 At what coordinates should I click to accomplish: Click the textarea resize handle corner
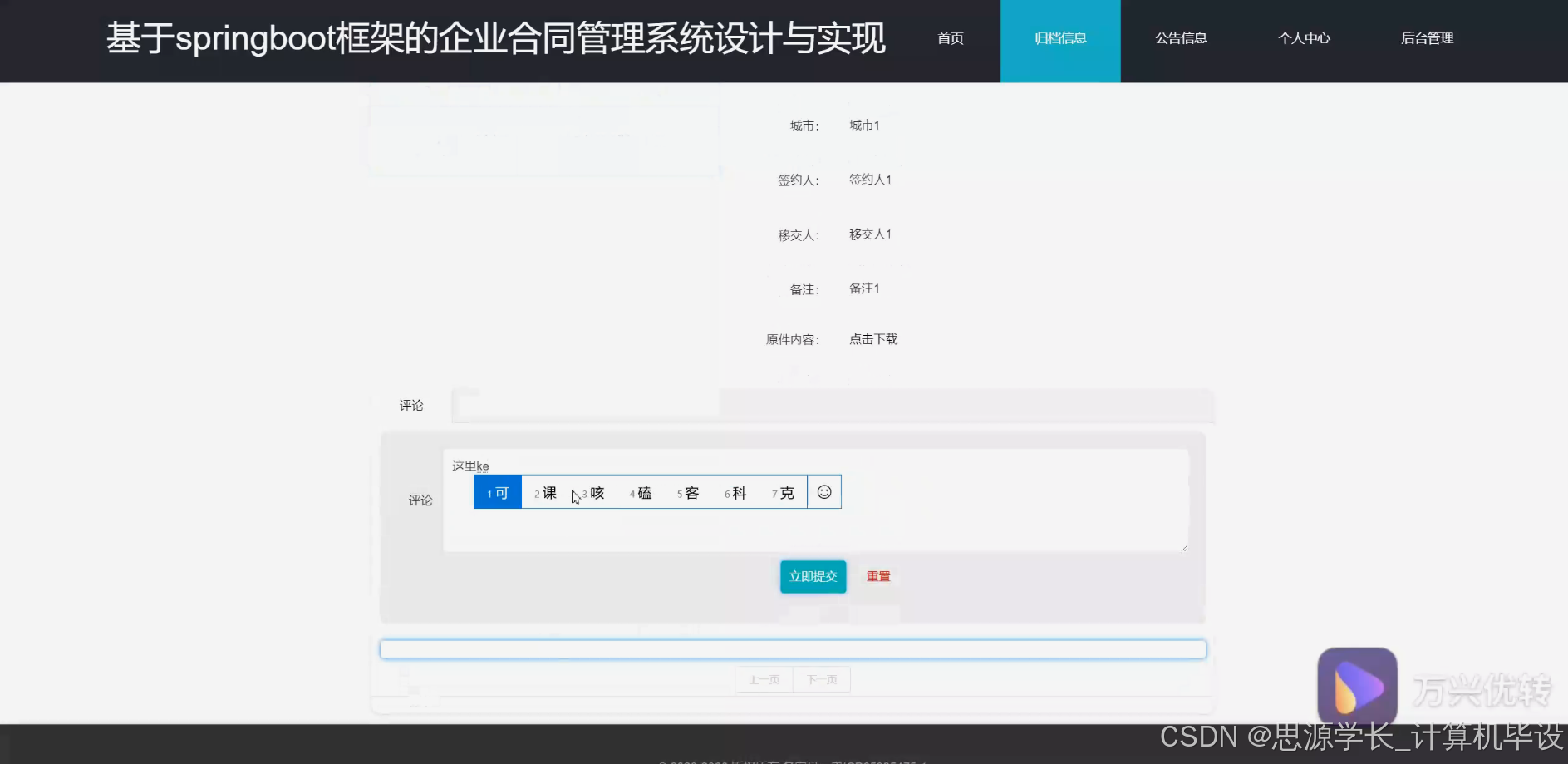point(1184,547)
